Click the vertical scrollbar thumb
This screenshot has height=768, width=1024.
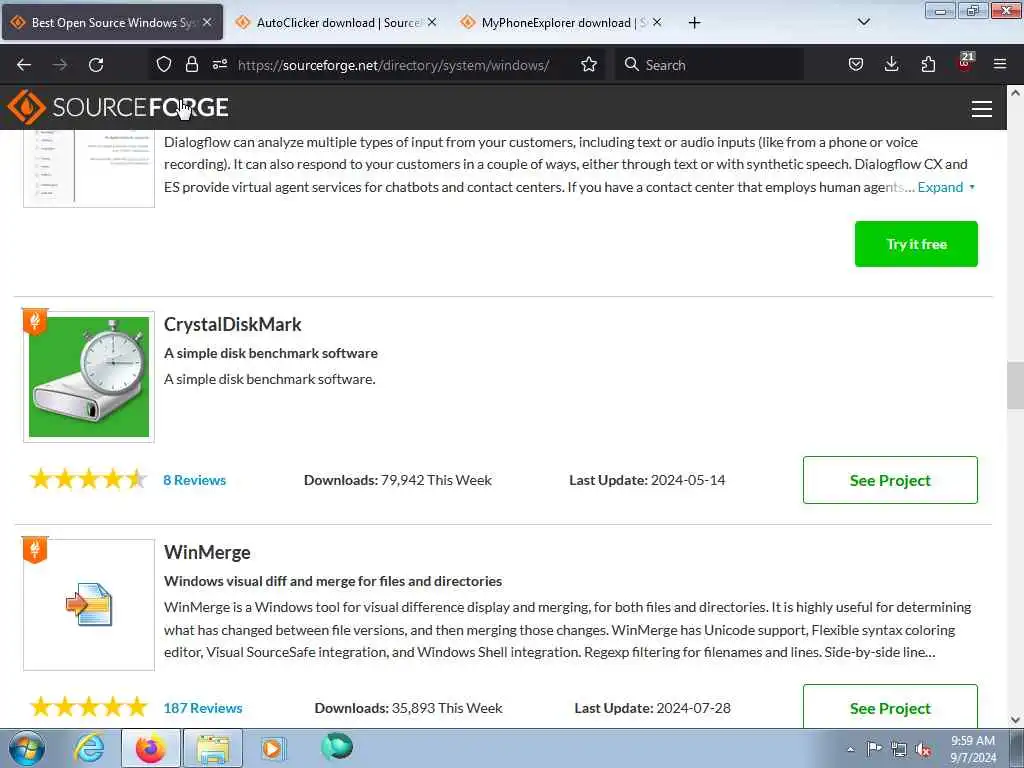pyautogui.click(x=1015, y=385)
